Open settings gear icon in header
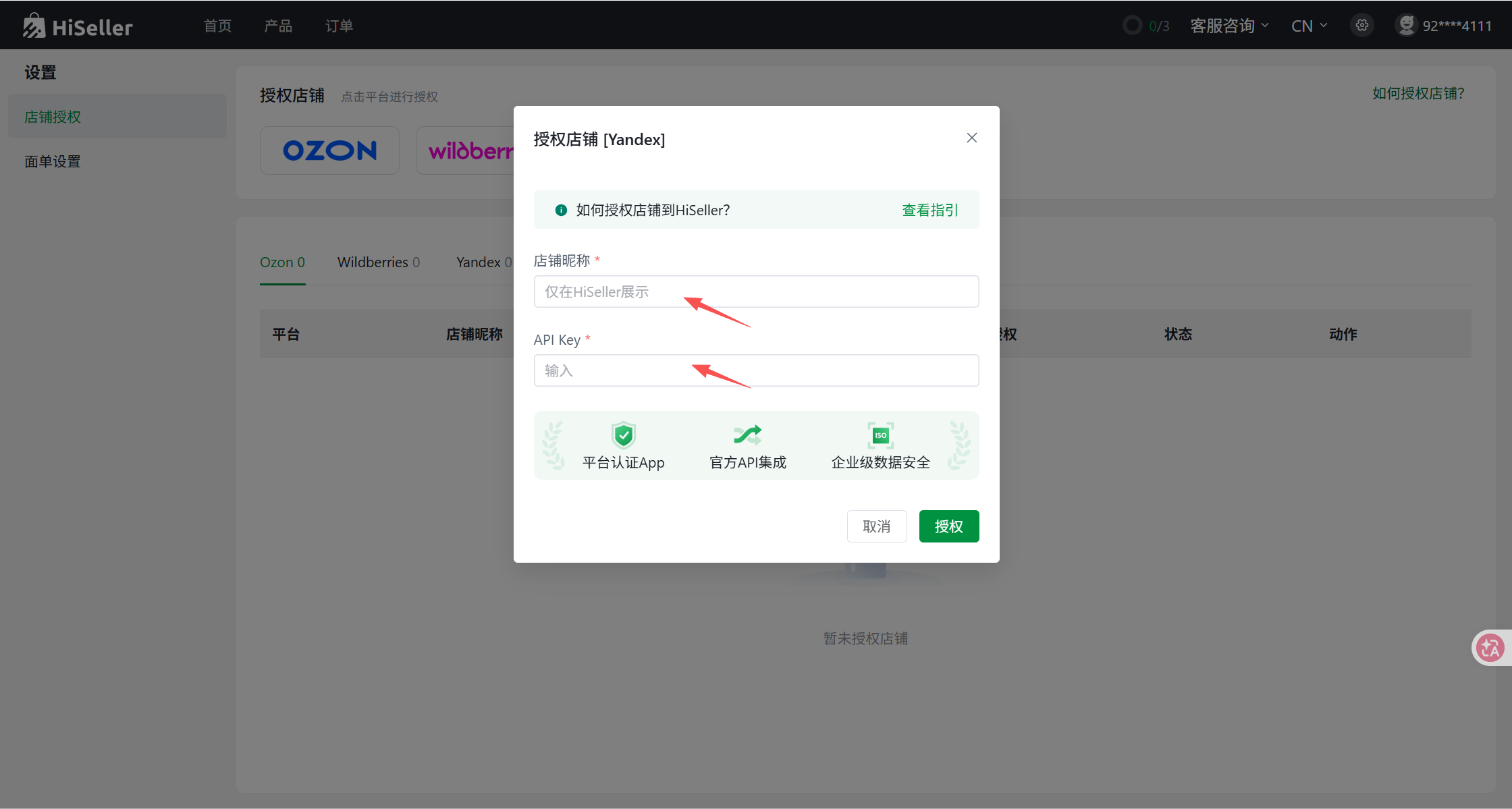The image size is (1512, 809). (x=1362, y=26)
